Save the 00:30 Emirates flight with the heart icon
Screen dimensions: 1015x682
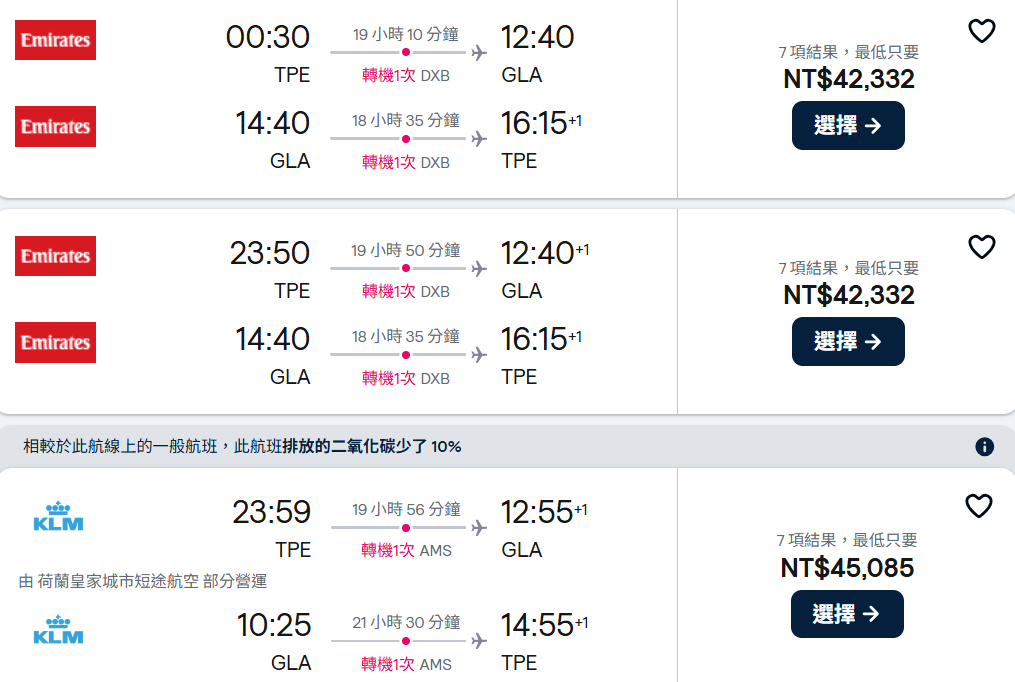[982, 31]
